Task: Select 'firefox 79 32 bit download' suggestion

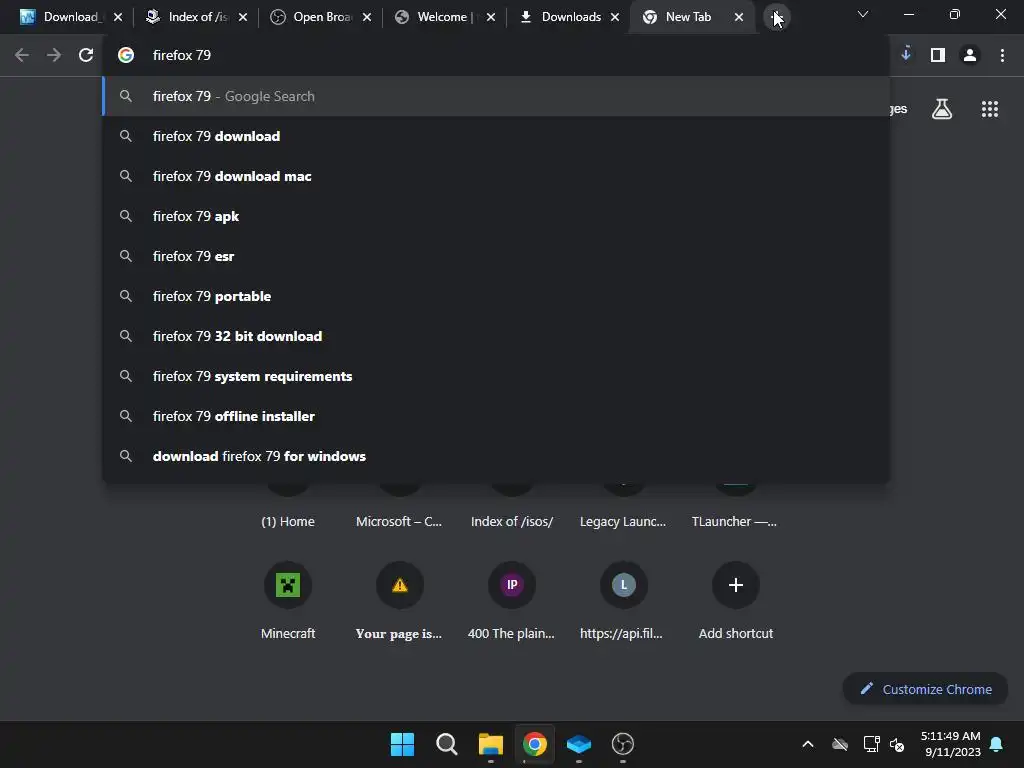Action: [496, 336]
